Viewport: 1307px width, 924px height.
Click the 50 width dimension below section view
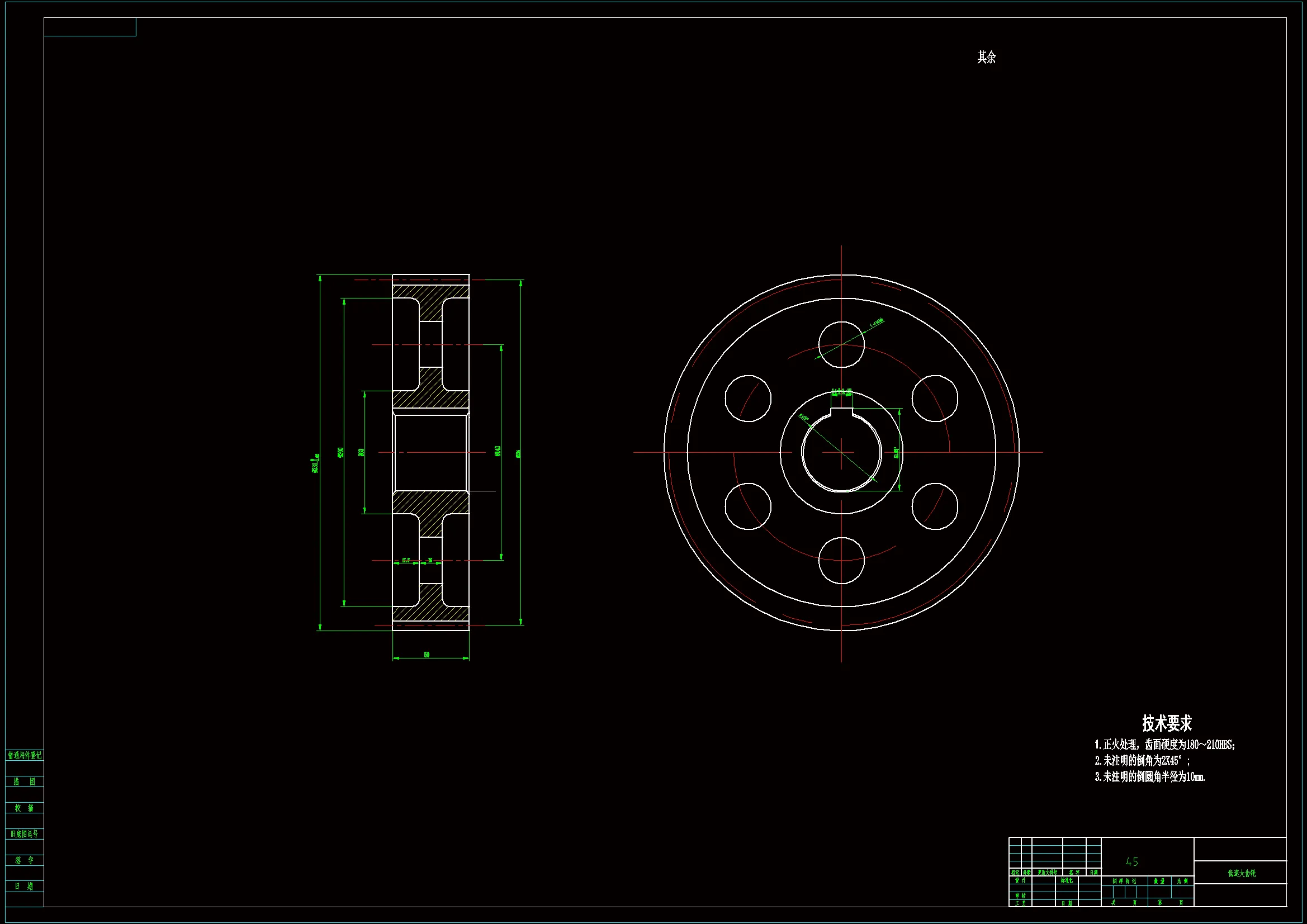pyautogui.click(x=427, y=655)
